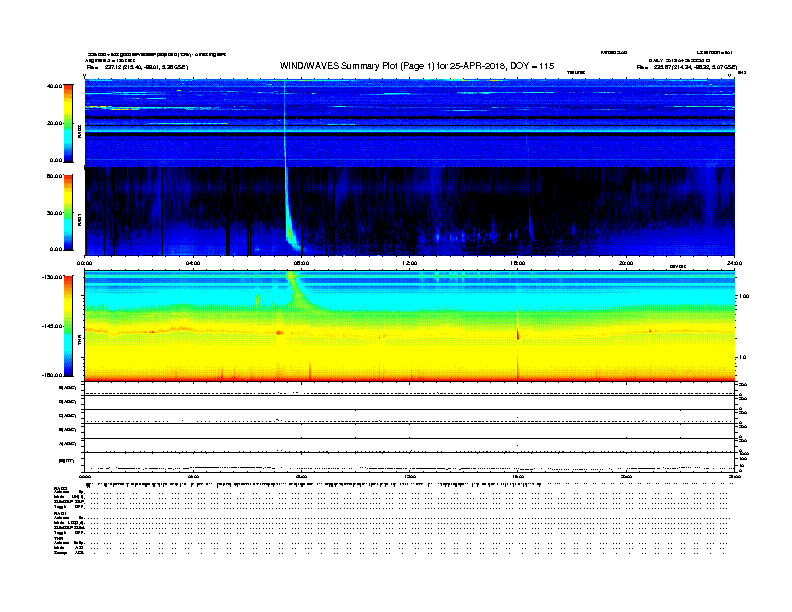This screenshot has width=792, height=612.
Task: Click the 16:00 label on the lower time axis
Action: [518, 476]
